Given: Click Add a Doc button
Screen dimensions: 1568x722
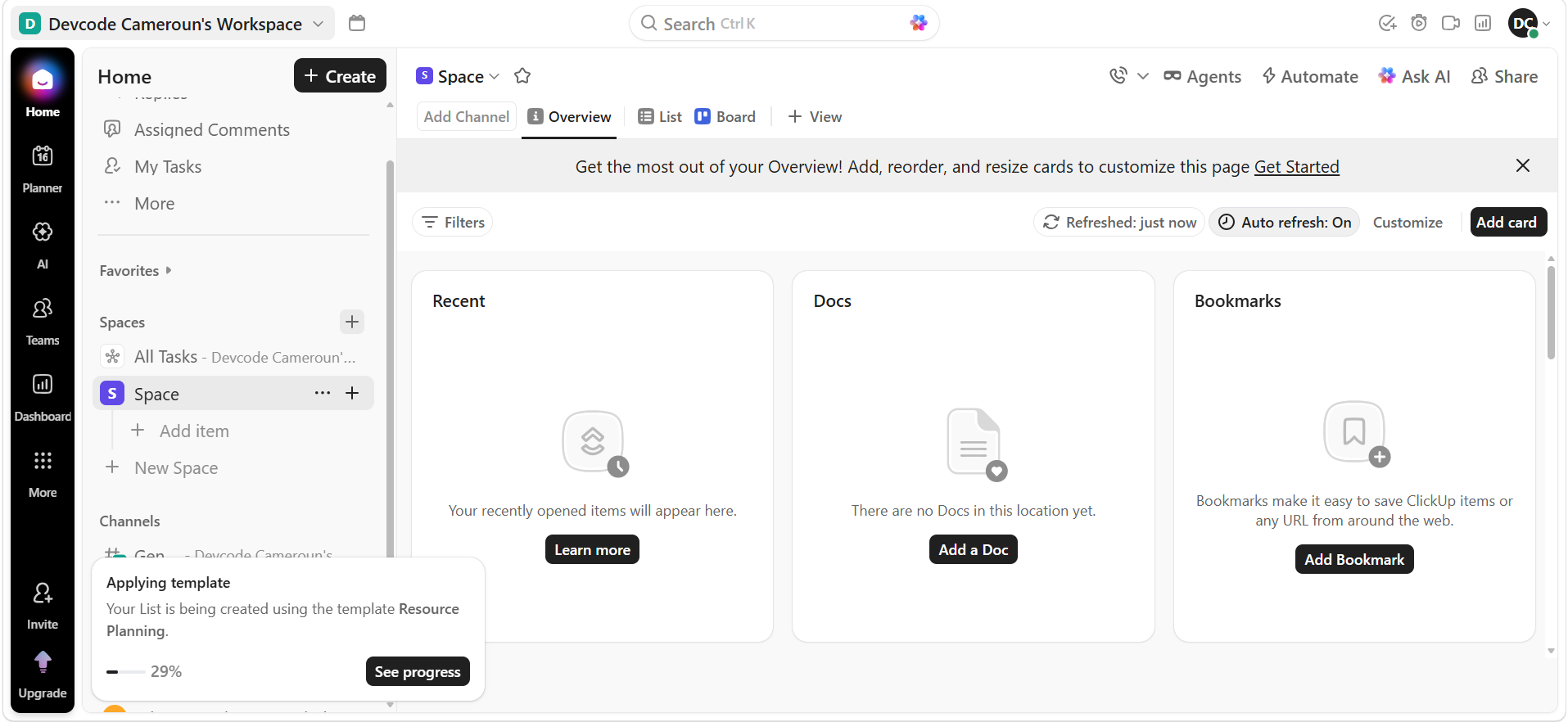Looking at the screenshot, I should point(973,549).
